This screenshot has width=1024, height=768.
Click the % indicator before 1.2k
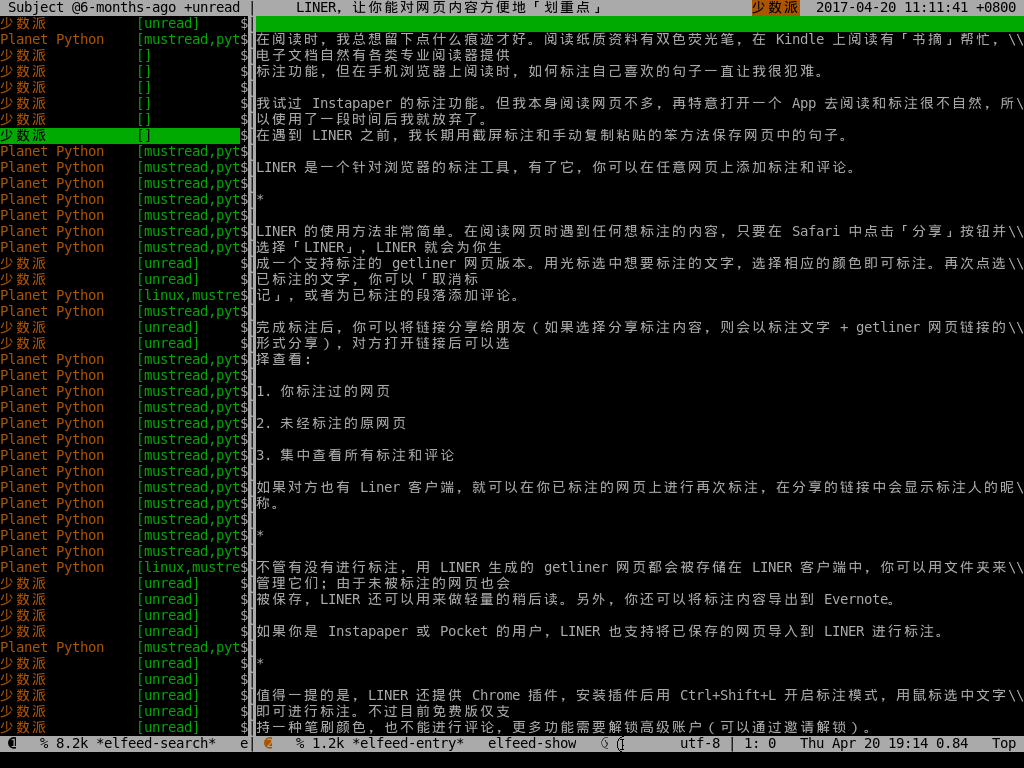(x=300, y=743)
